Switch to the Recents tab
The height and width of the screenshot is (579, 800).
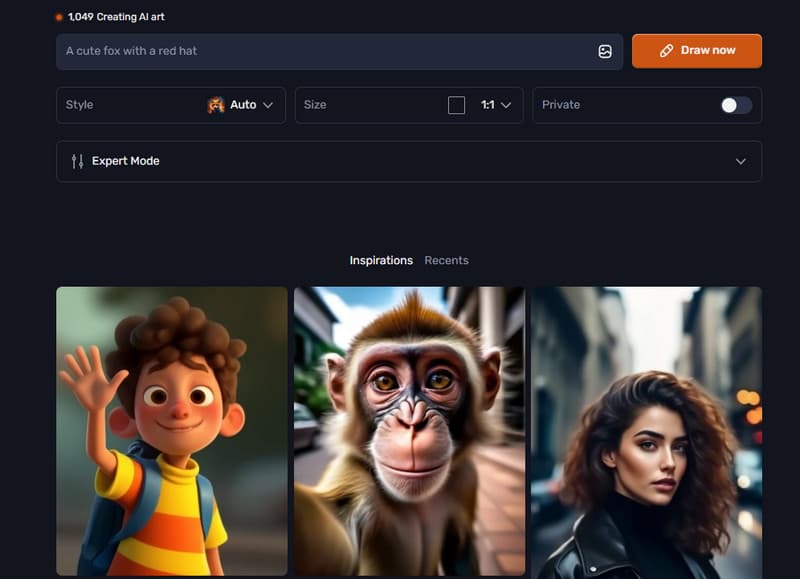click(446, 260)
